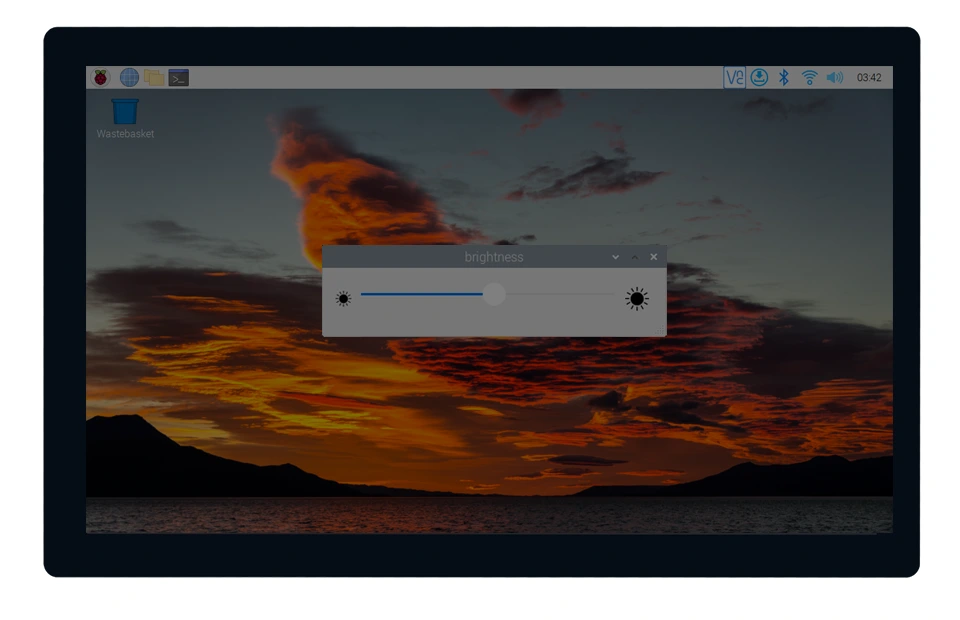Viewport: 960px width, 620px height.
Task: Click the VNC server tray icon
Action: point(734,77)
